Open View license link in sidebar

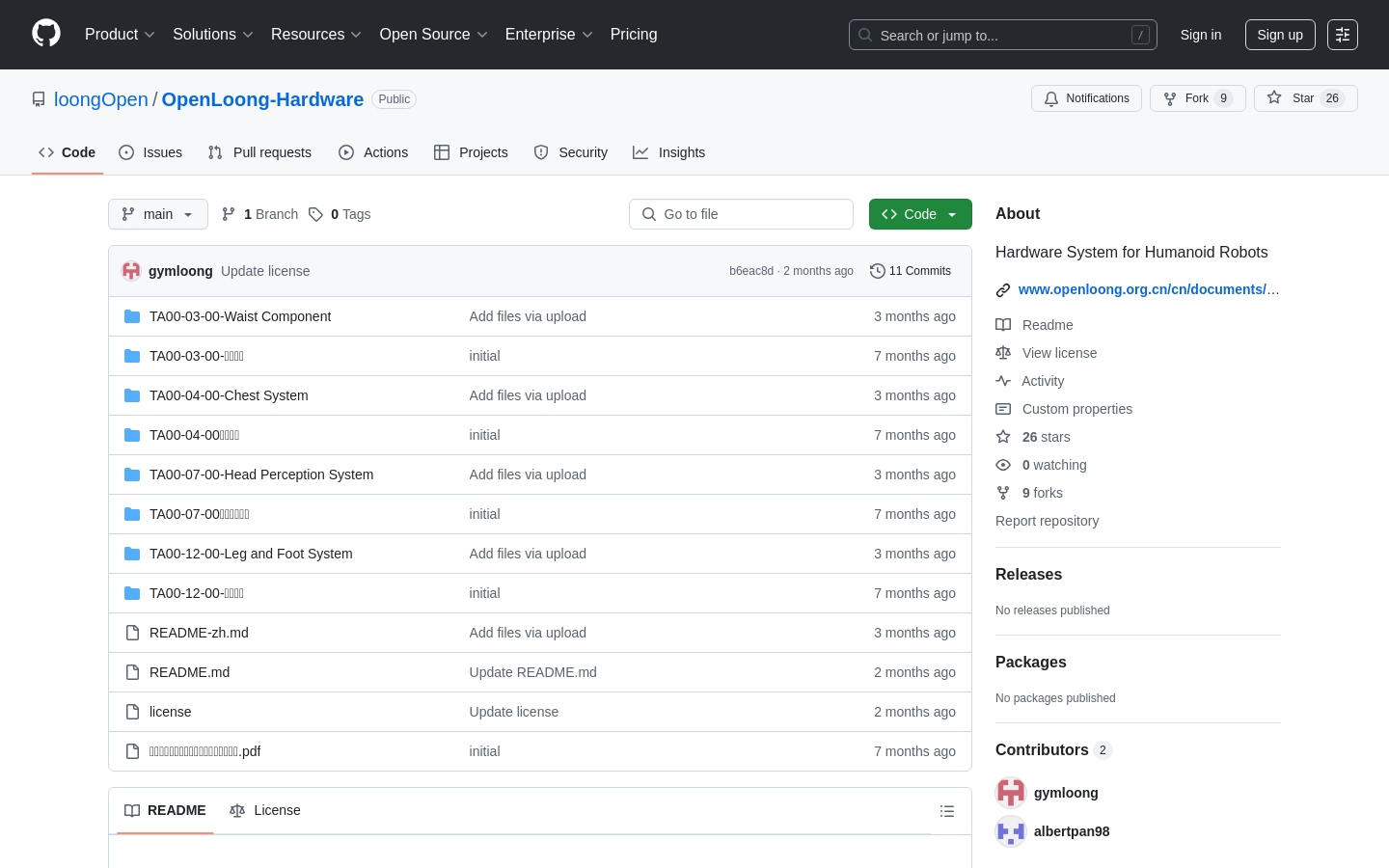pos(1046,353)
